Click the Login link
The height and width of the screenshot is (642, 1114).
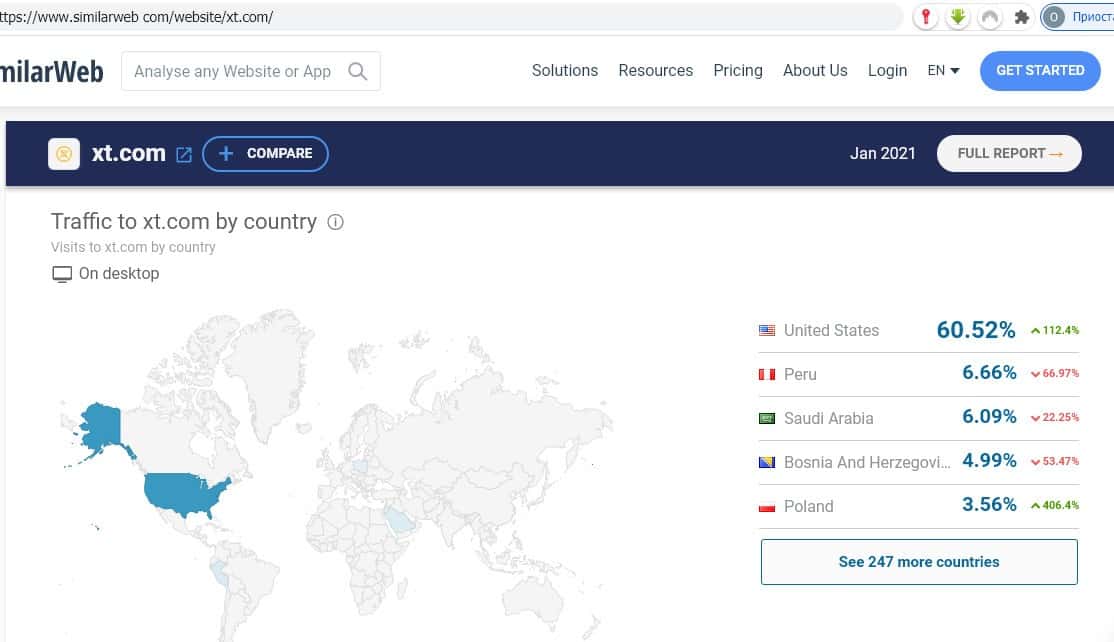(x=887, y=71)
